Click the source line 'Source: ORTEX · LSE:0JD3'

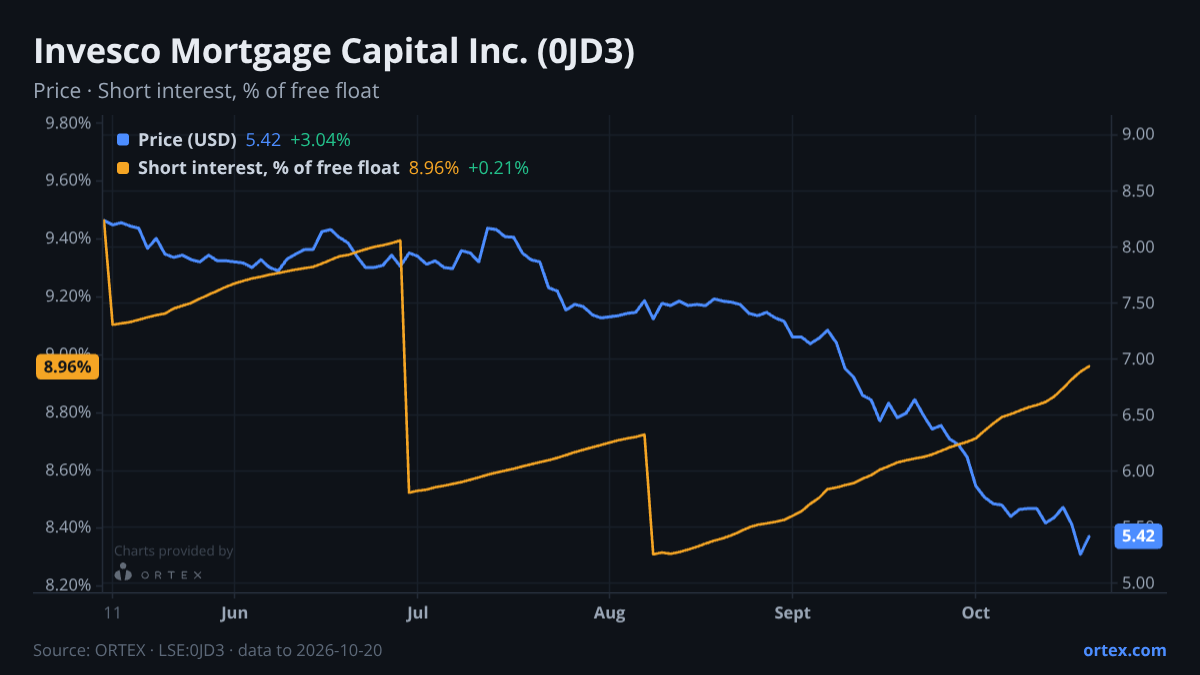coord(130,650)
